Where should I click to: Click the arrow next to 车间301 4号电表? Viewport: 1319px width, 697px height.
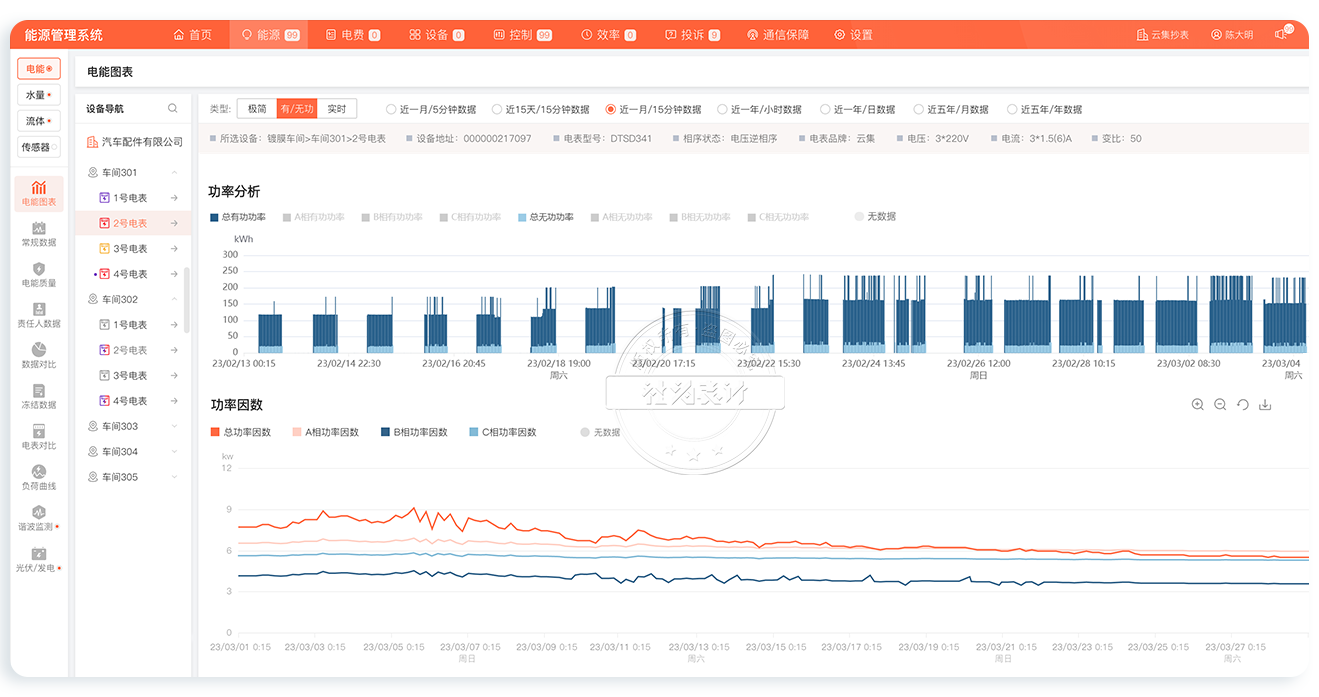pos(174,274)
